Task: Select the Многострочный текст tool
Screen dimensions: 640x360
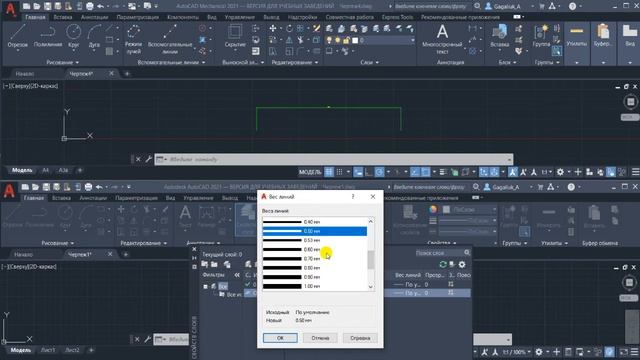Action: [442, 39]
